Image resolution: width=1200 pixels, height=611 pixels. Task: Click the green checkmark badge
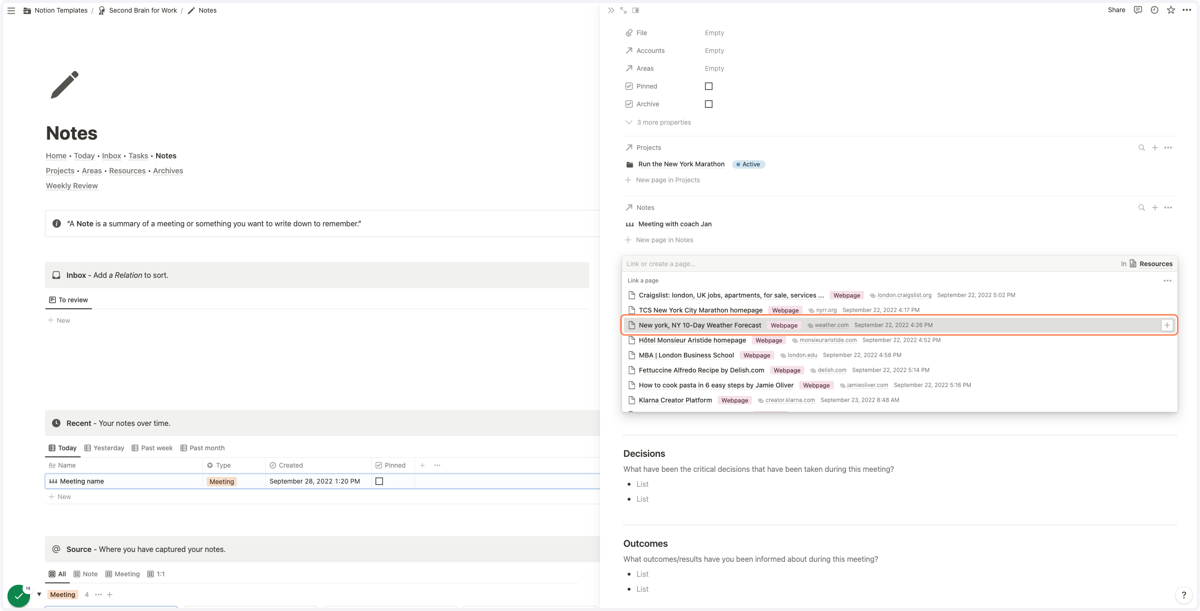[x=18, y=595]
